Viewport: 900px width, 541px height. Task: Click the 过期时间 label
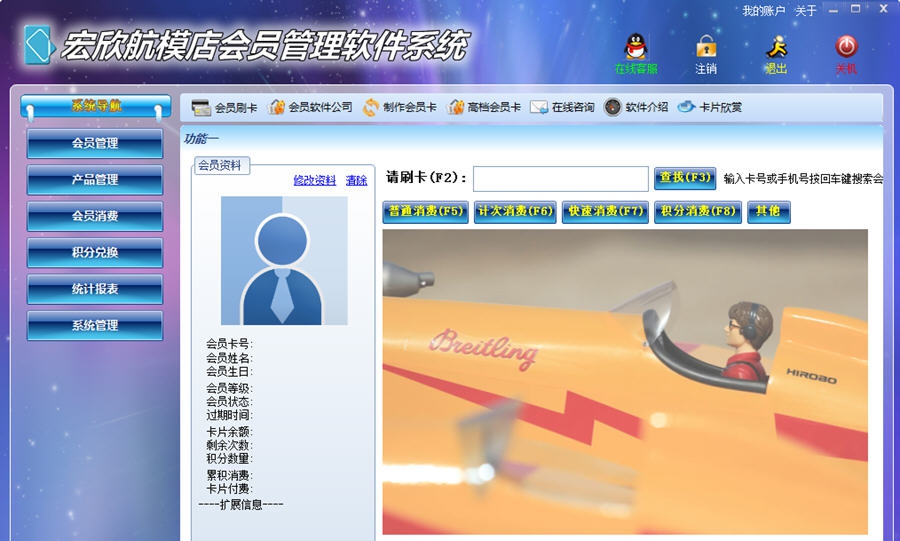pyautogui.click(x=229, y=415)
